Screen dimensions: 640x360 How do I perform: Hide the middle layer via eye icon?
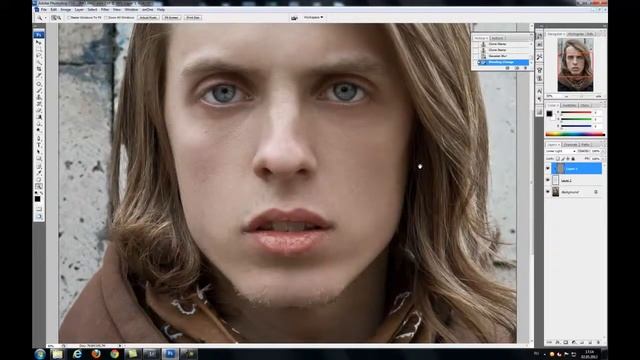548,180
